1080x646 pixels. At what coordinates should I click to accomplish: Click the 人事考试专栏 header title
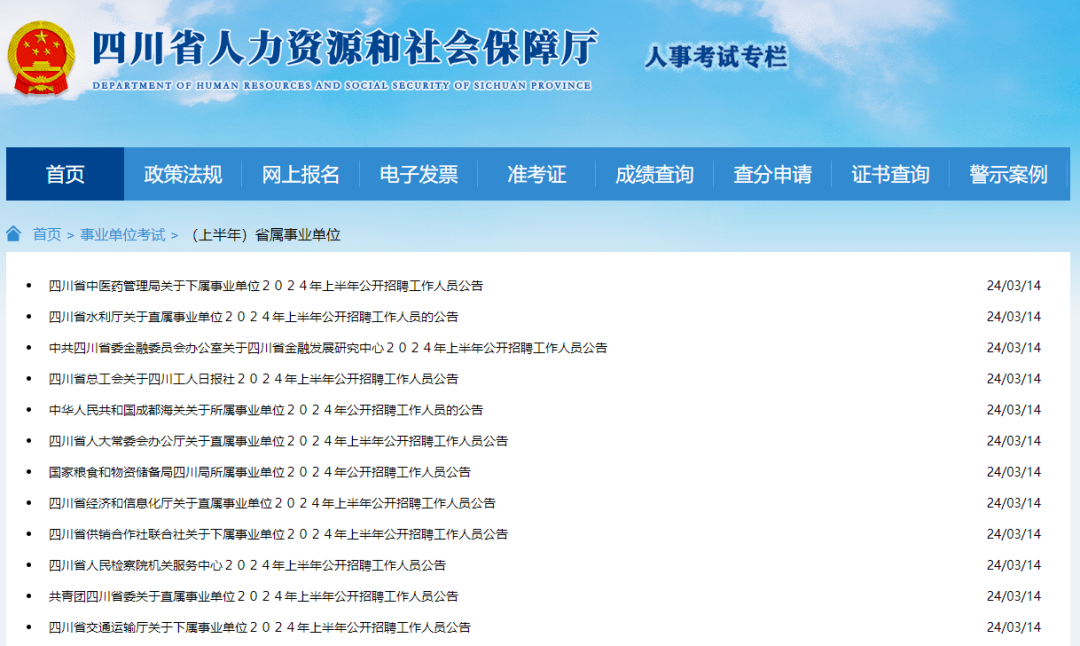[716, 57]
